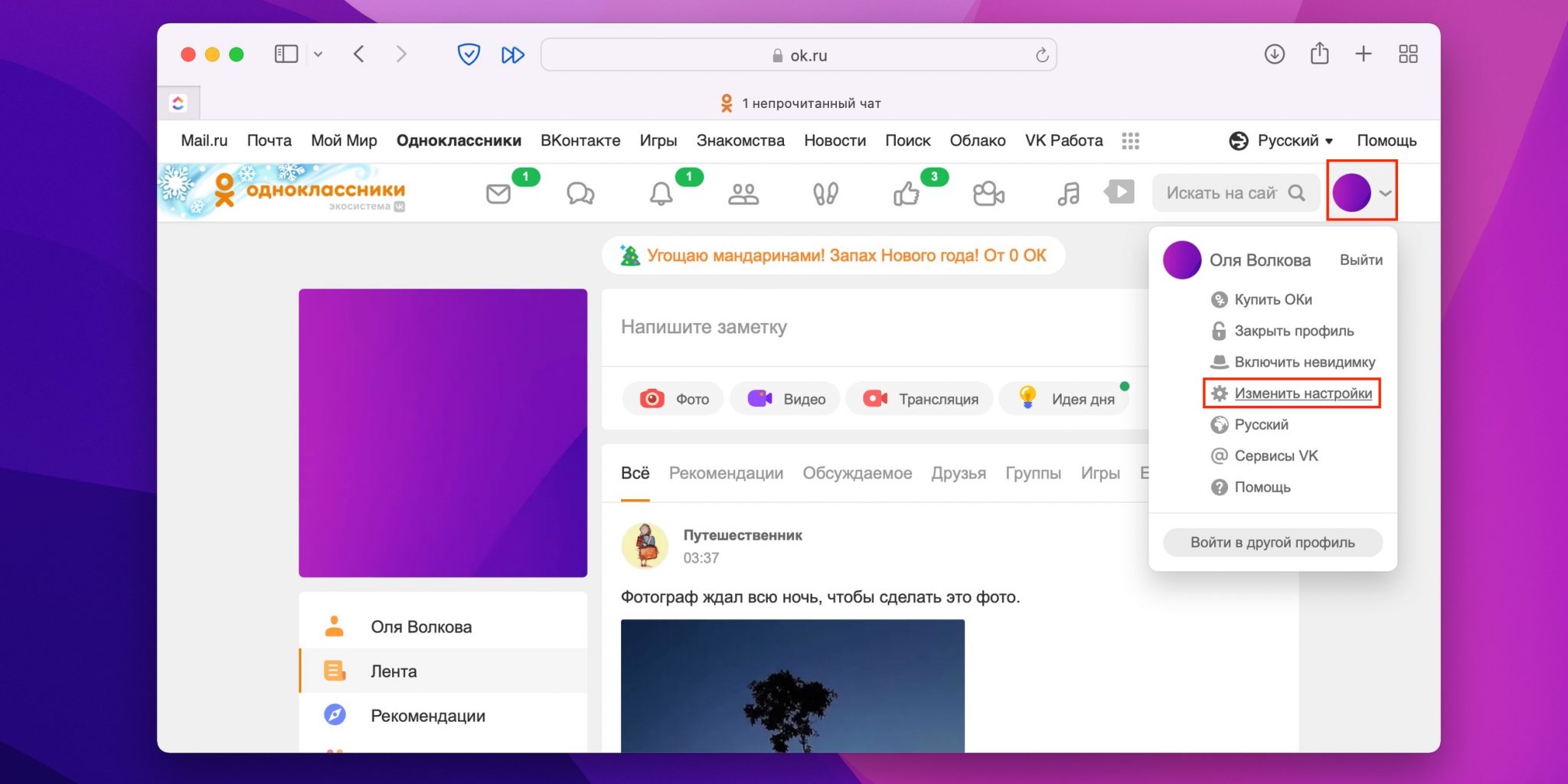Viewport: 1568px width, 784px height.
Task: Open Облако link in top navigation
Action: pyautogui.click(x=978, y=141)
